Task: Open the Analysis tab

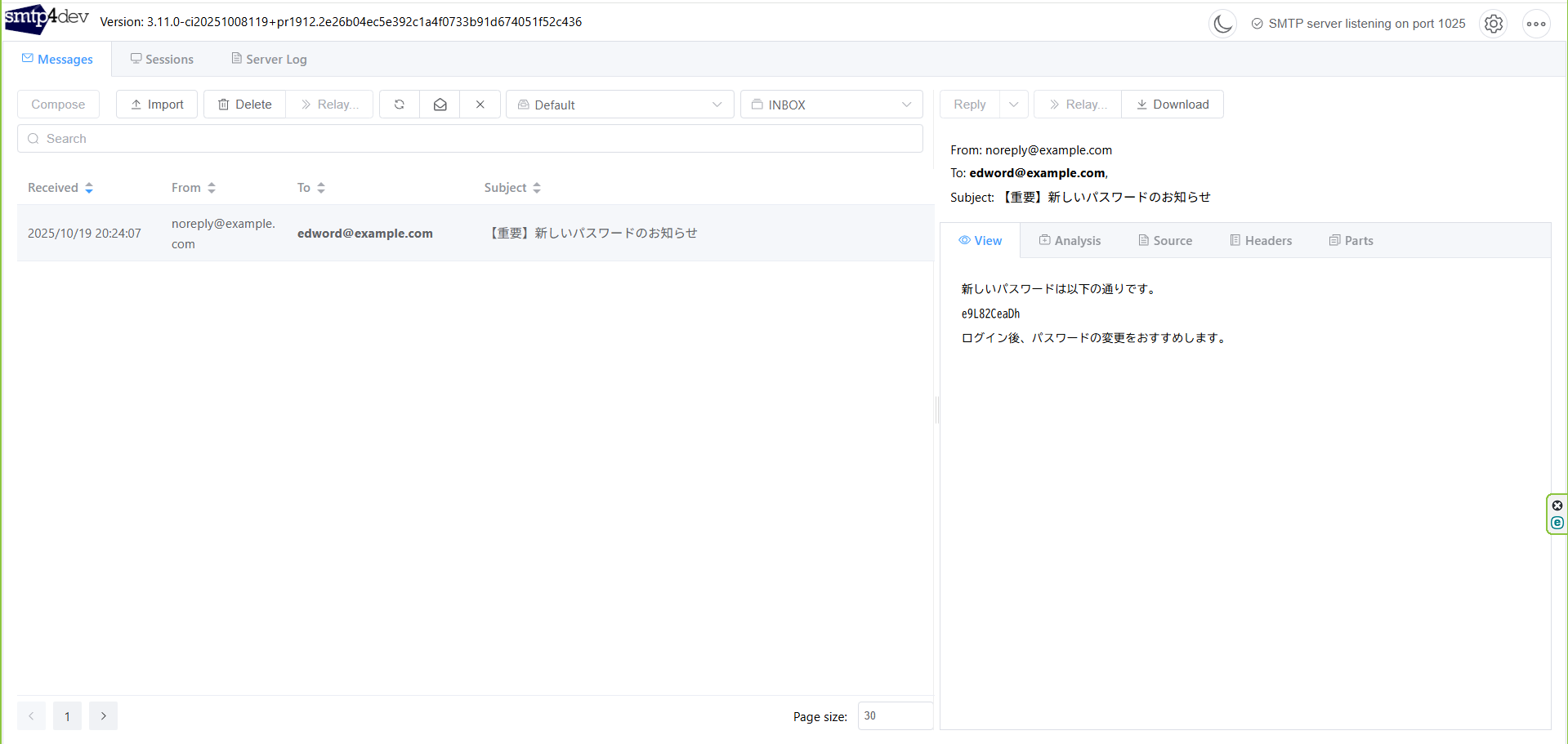Action: 1070,240
